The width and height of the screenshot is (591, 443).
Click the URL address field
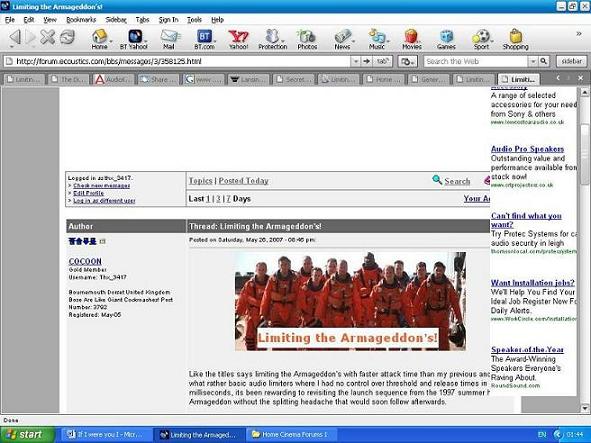coord(177,61)
